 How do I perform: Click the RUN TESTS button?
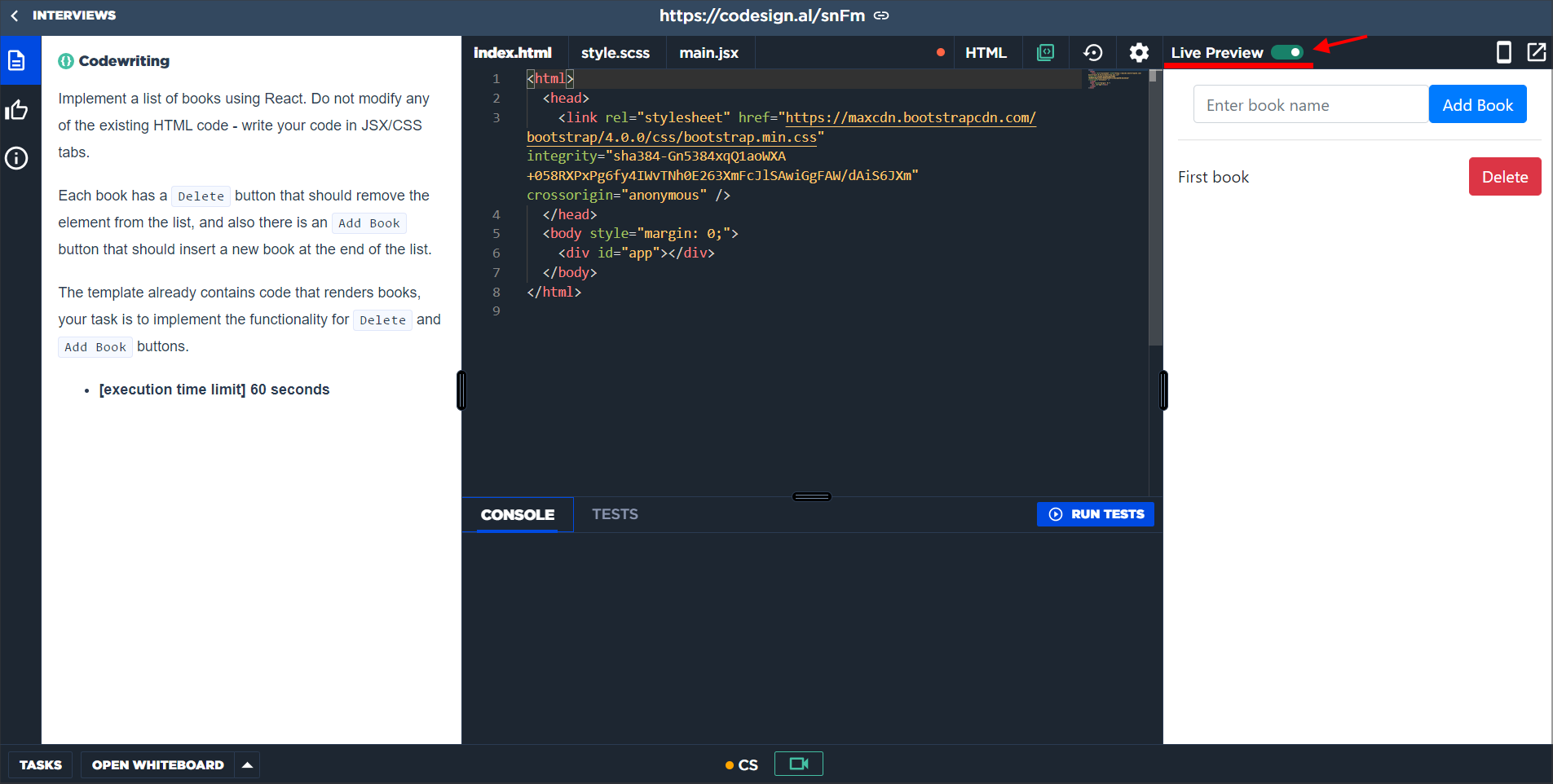pos(1096,514)
